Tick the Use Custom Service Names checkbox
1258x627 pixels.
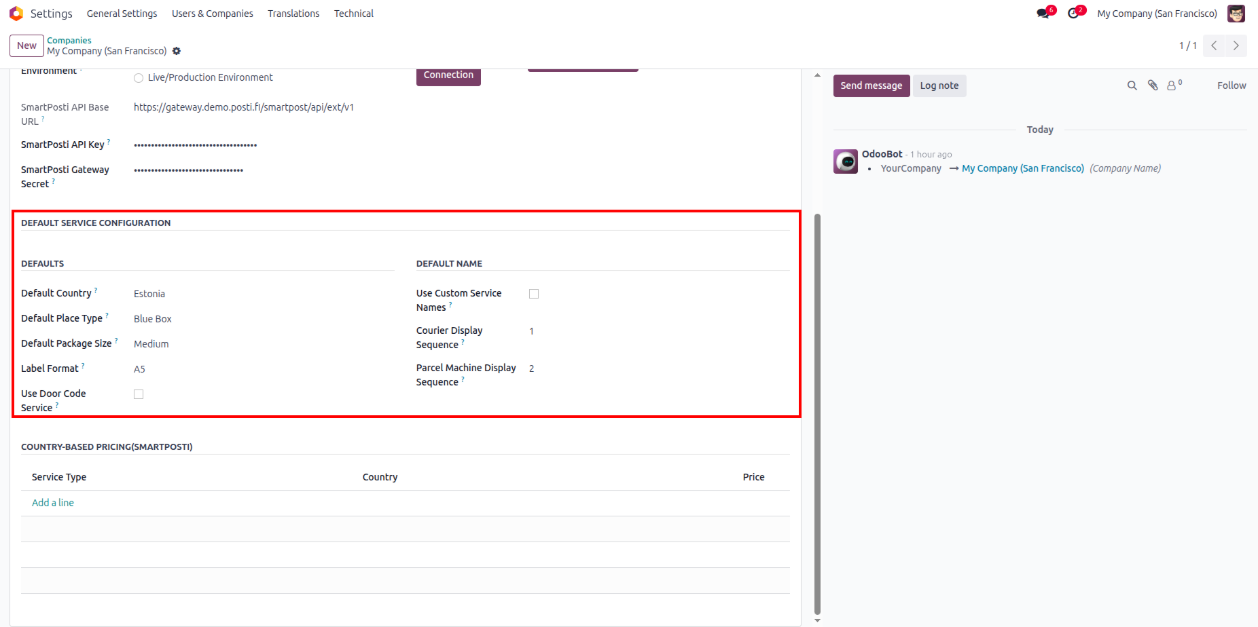[x=534, y=294]
